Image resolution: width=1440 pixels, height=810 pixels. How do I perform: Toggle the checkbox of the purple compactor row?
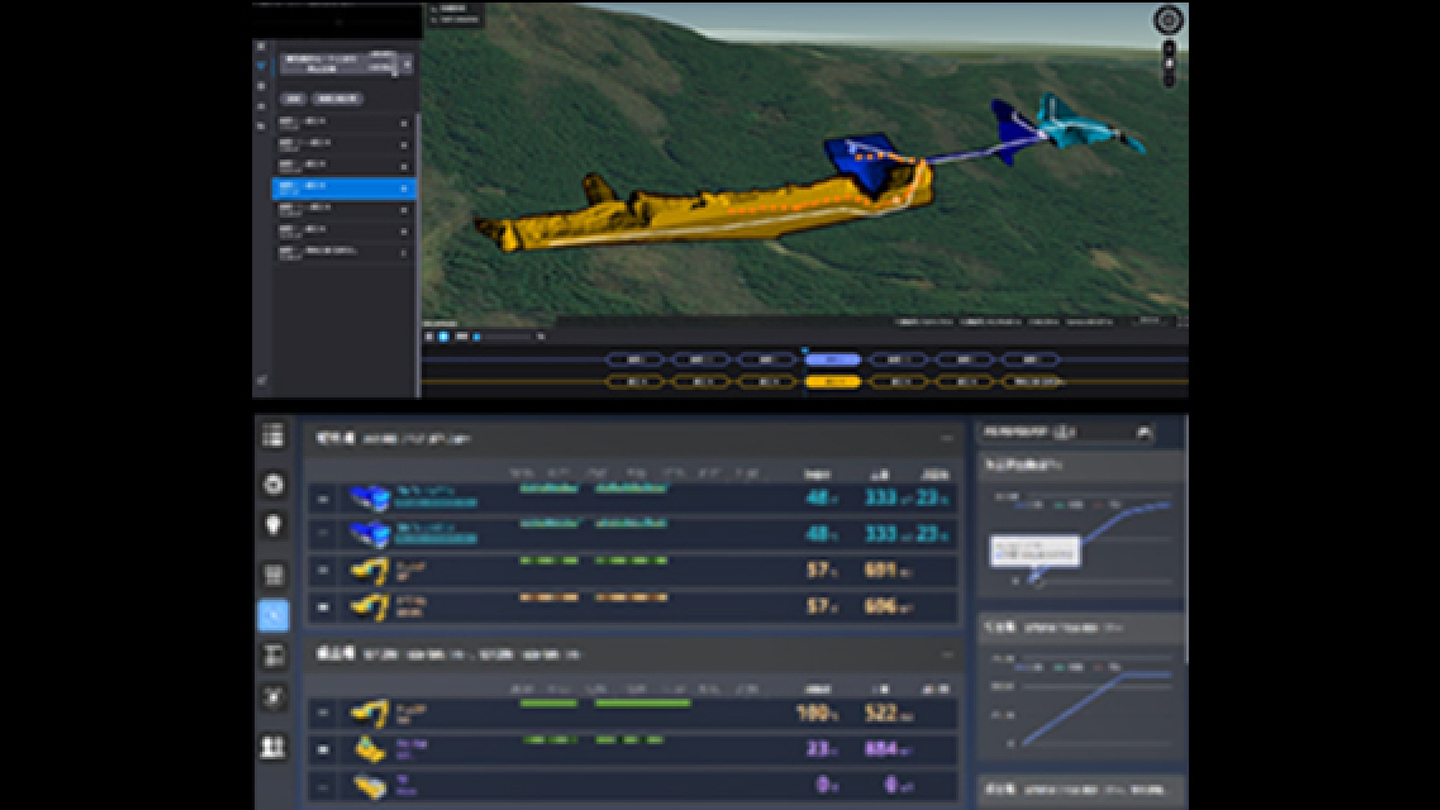(x=323, y=749)
